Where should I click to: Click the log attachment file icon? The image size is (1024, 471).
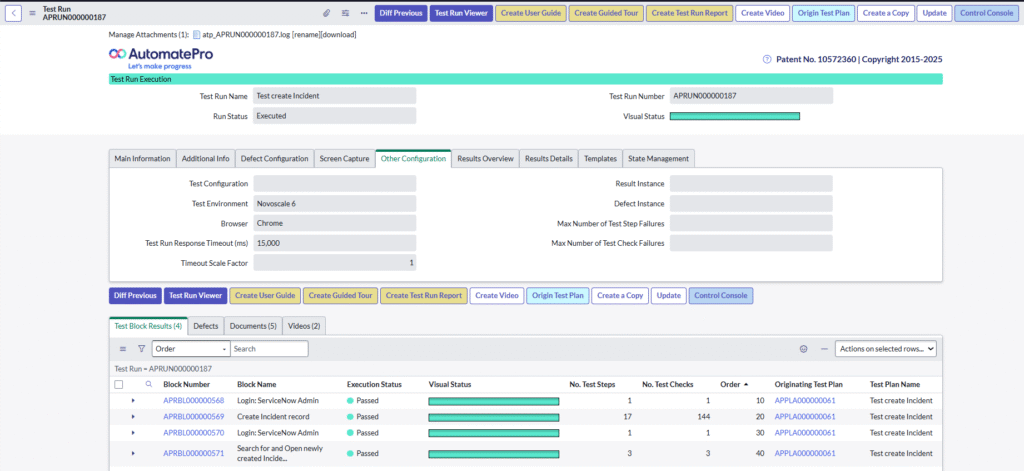coord(196,35)
